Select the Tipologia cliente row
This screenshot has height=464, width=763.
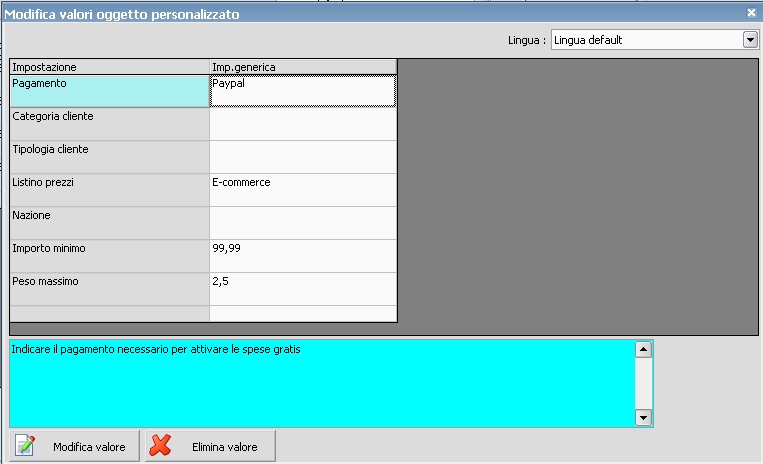110,157
